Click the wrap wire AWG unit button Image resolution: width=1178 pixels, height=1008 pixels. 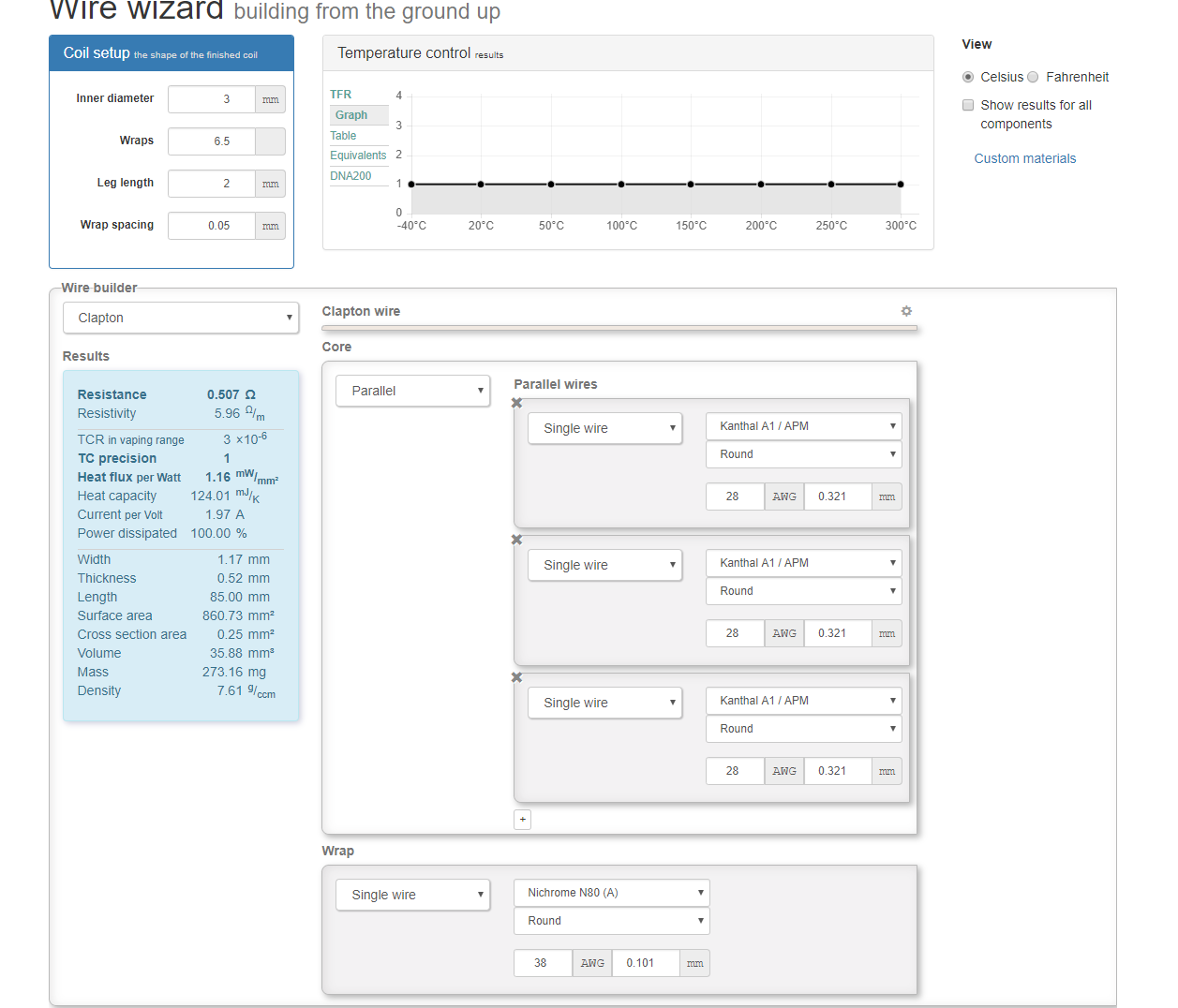tap(592, 963)
